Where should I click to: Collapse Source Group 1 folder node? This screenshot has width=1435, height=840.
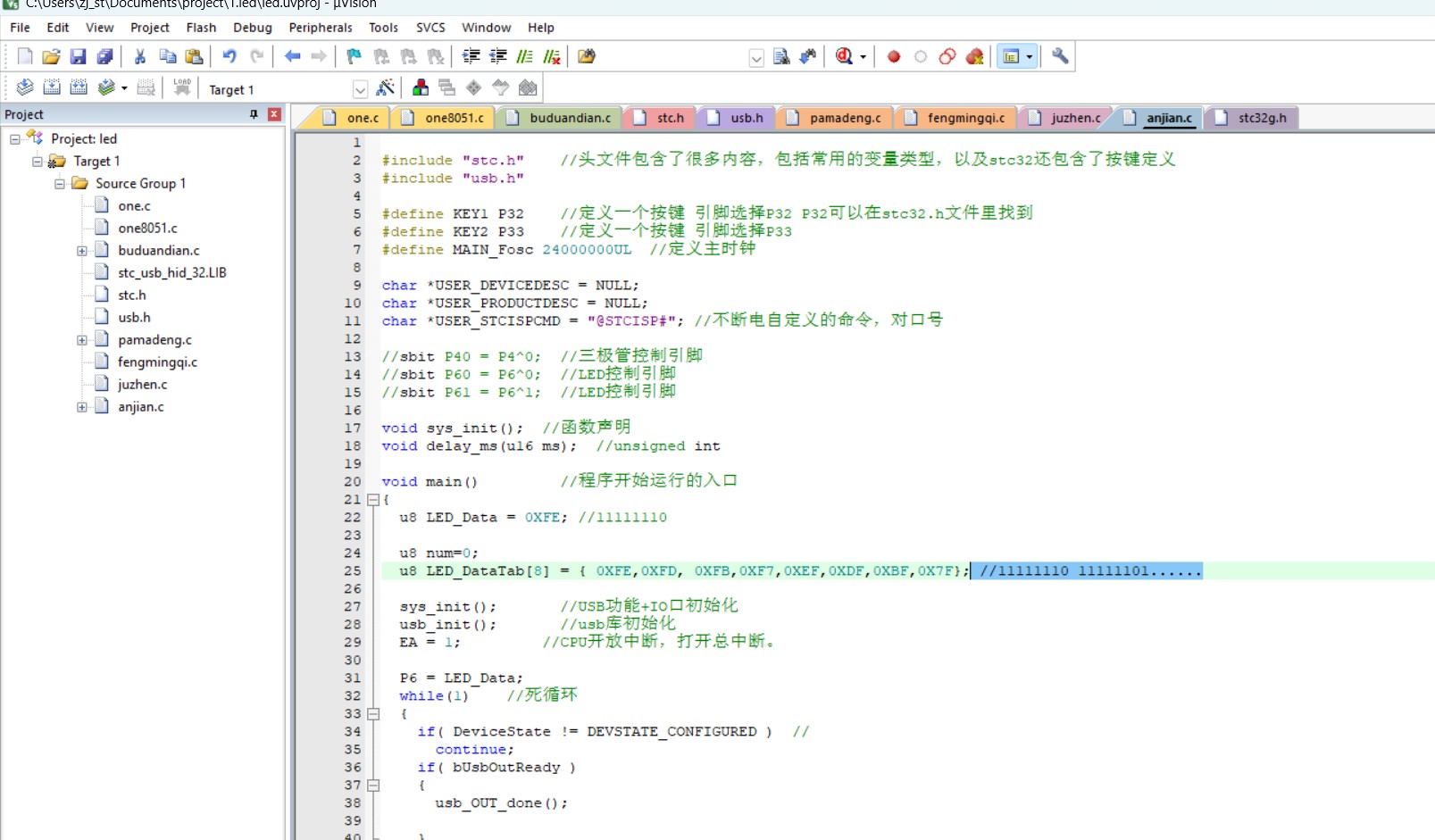click(x=60, y=184)
